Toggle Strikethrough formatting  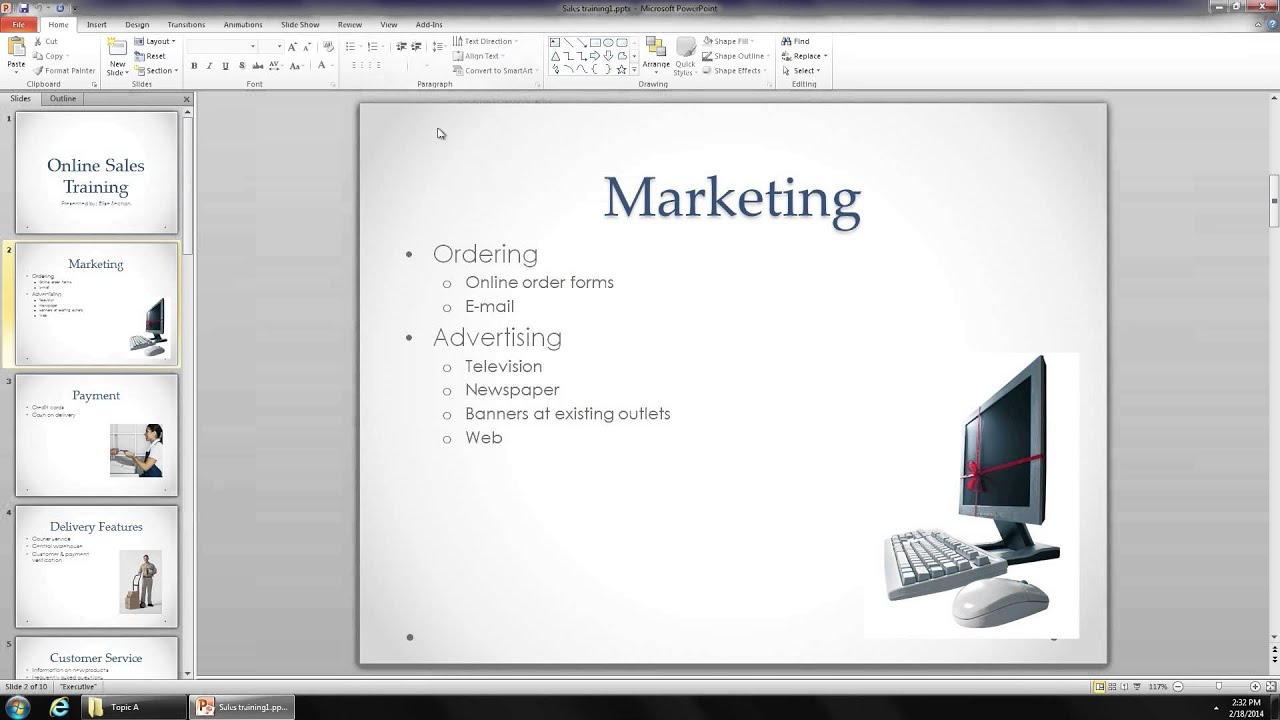[x=258, y=66]
